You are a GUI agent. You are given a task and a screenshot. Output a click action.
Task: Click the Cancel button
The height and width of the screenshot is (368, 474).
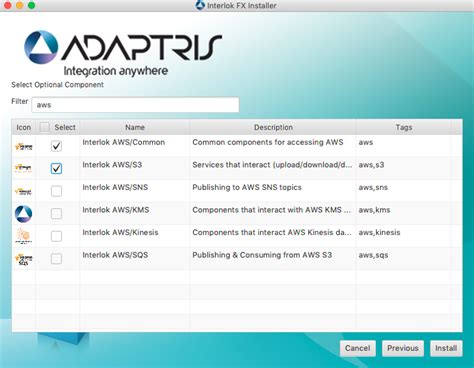click(358, 348)
